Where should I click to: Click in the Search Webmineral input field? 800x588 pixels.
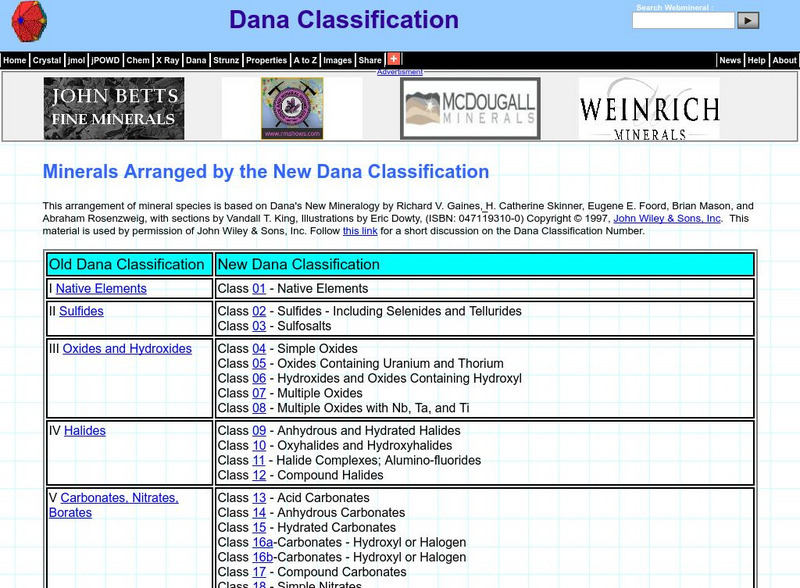click(683, 20)
